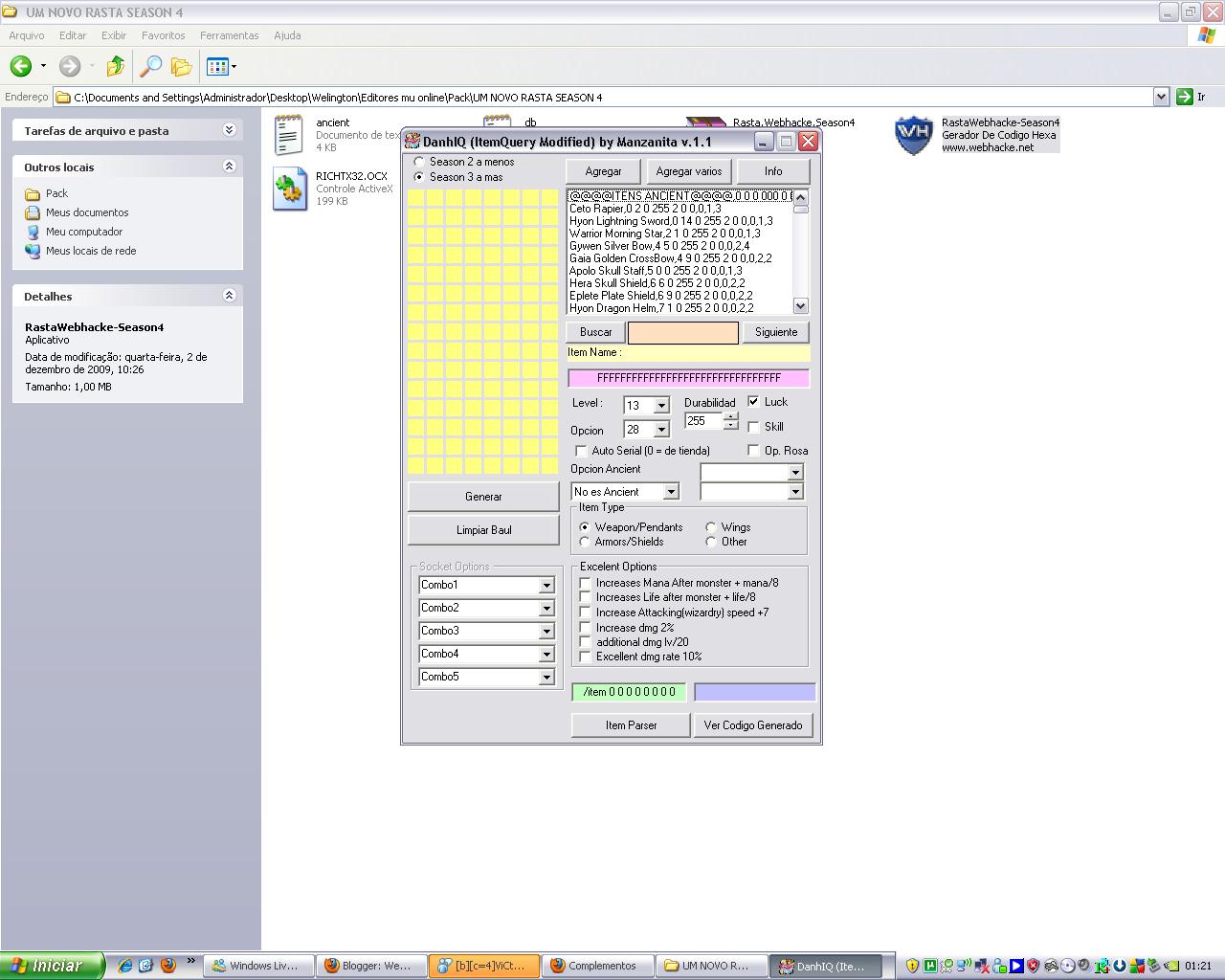Click the DanhIQ title bar app icon
Screen dimensions: 1225x980
click(x=412, y=142)
